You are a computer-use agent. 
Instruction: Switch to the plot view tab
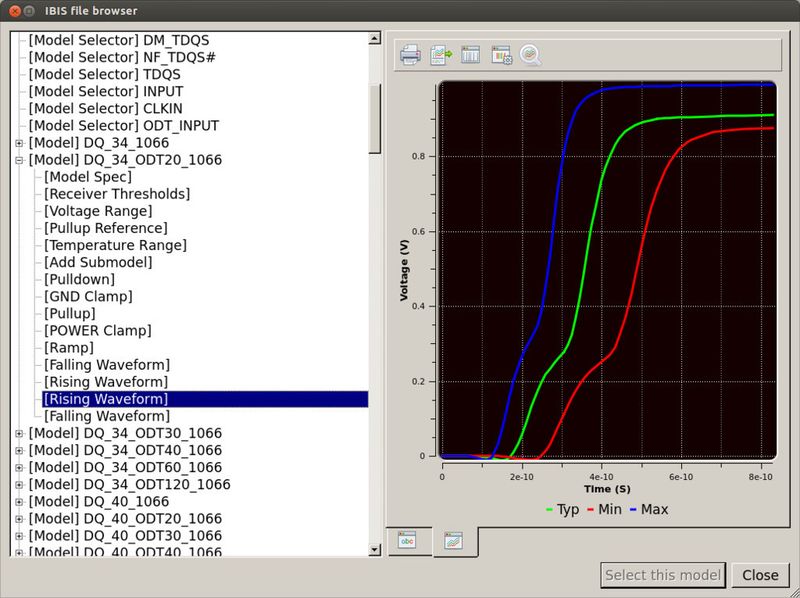pyautogui.click(x=454, y=541)
